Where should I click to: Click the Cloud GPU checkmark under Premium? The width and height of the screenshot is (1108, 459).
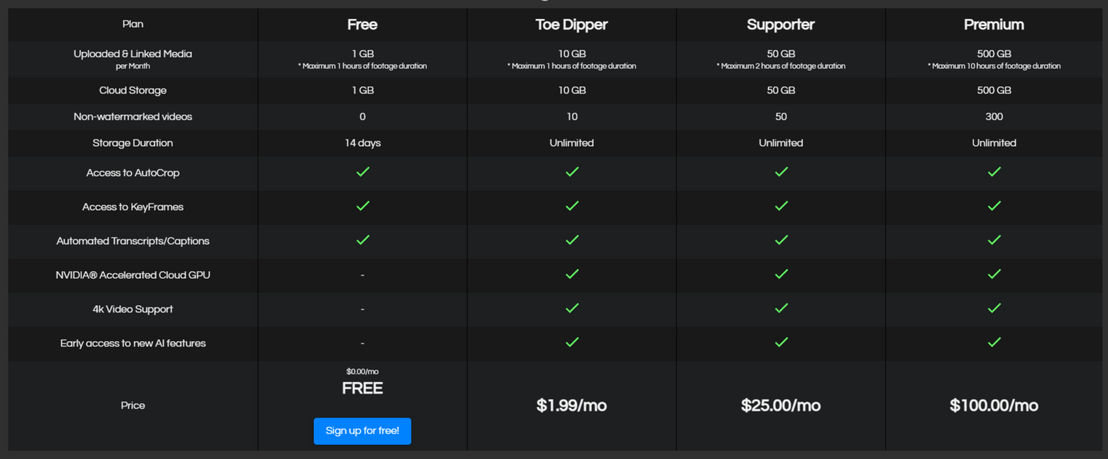click(994, 274)
